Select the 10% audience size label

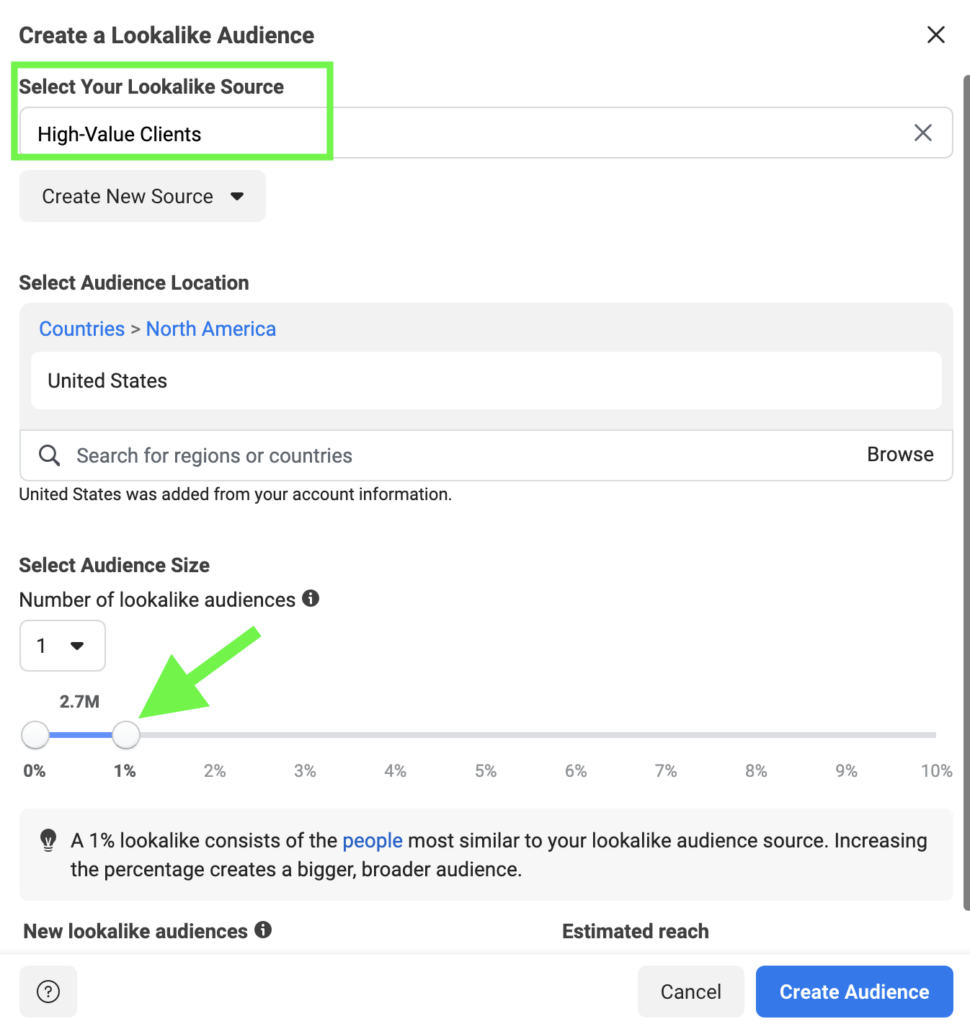936,770
